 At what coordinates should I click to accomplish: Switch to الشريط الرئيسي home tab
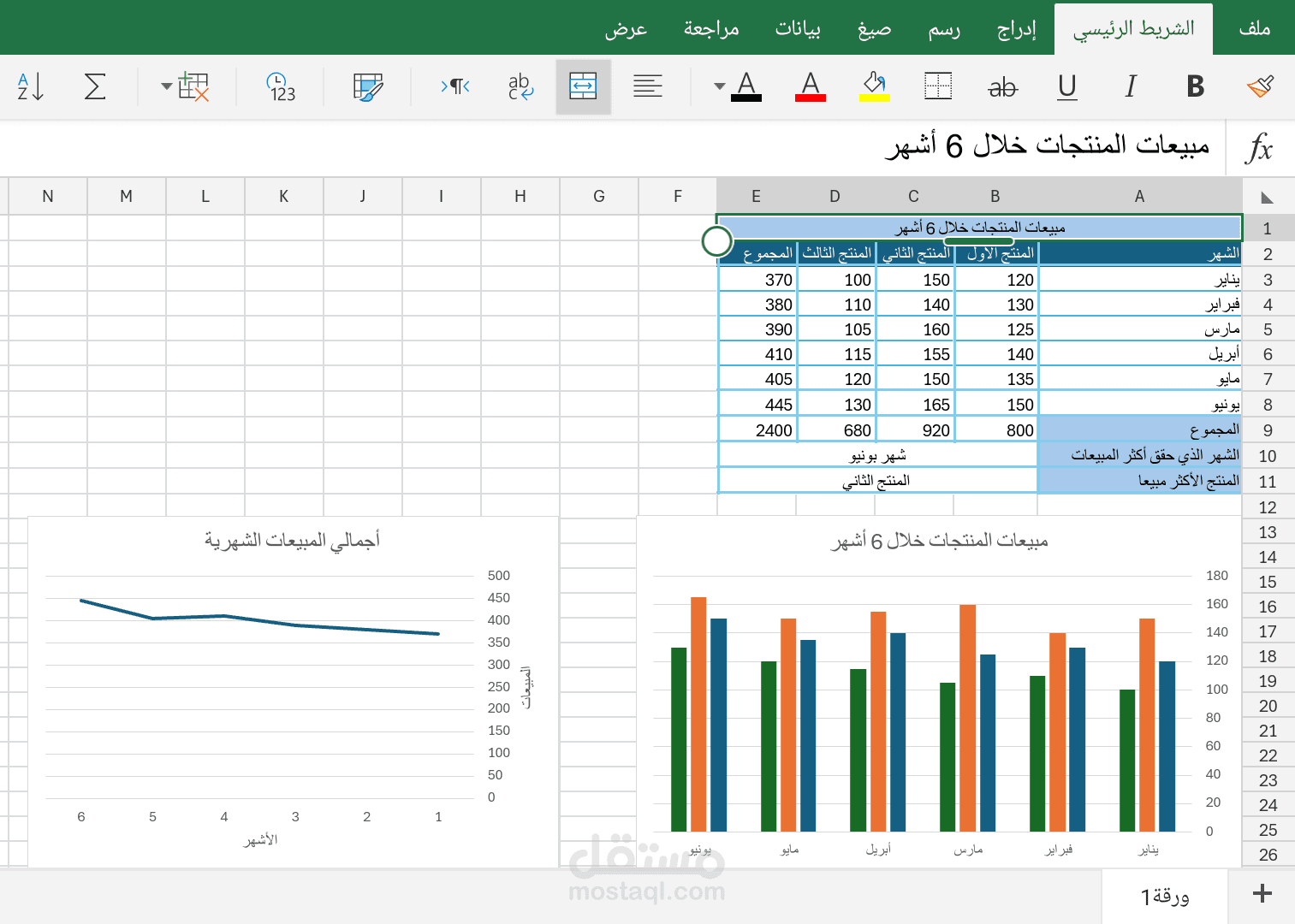1134,29
